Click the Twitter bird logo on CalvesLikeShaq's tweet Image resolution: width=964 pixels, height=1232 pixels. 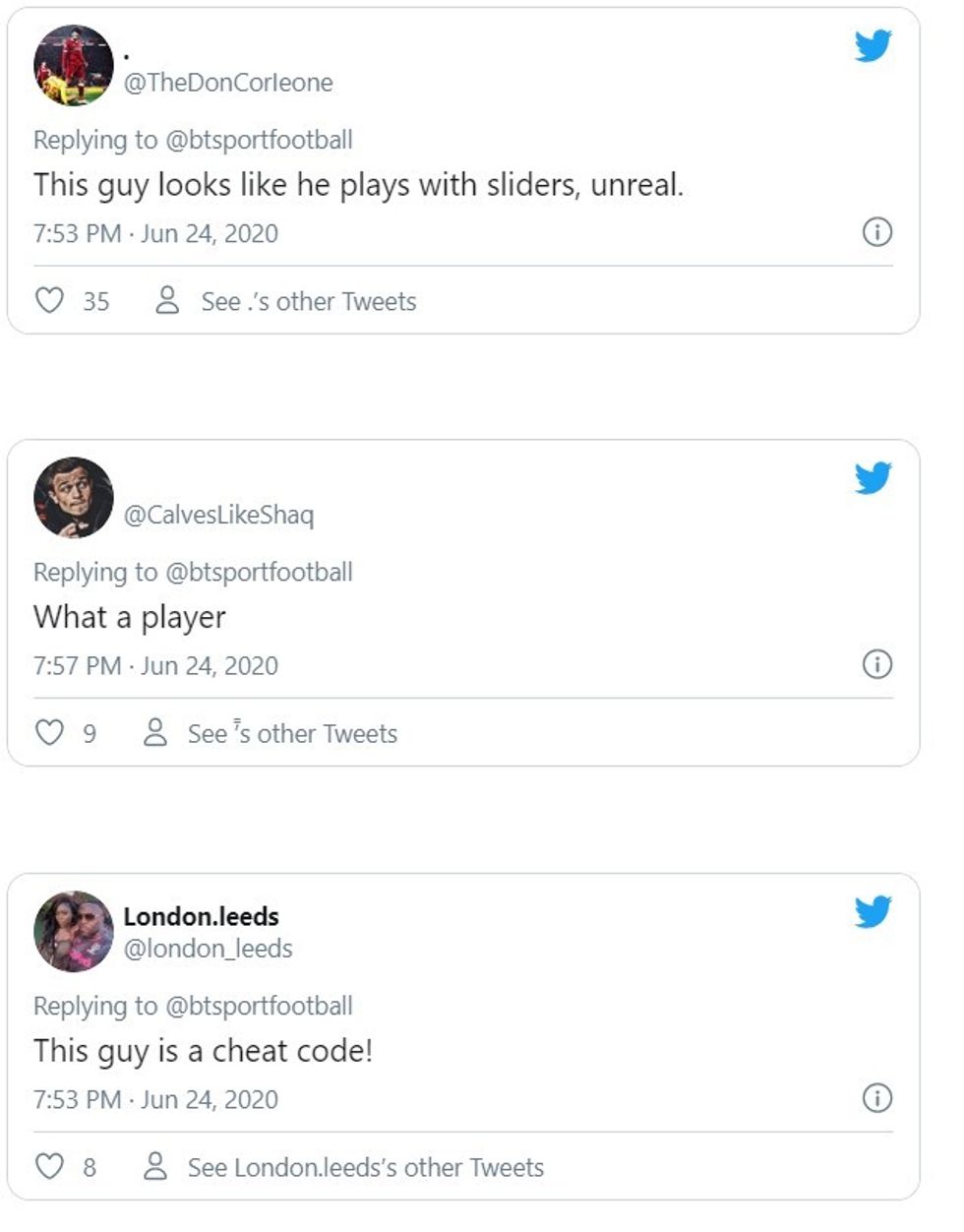click(874, 479)
